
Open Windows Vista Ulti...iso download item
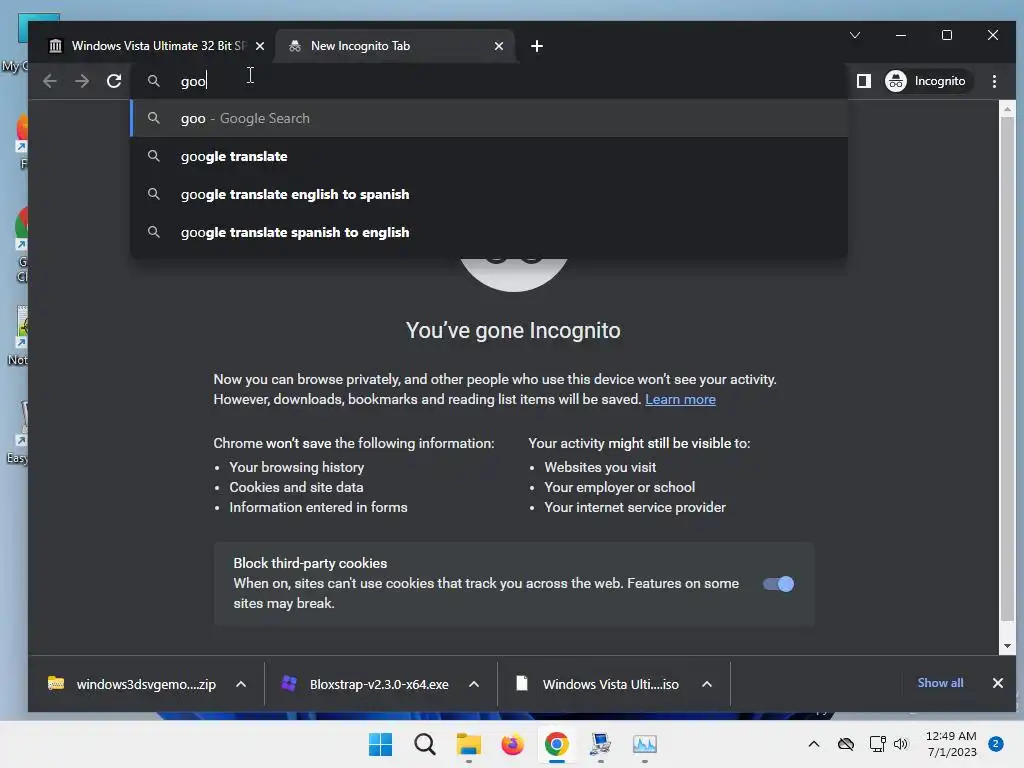pos(598,684)
